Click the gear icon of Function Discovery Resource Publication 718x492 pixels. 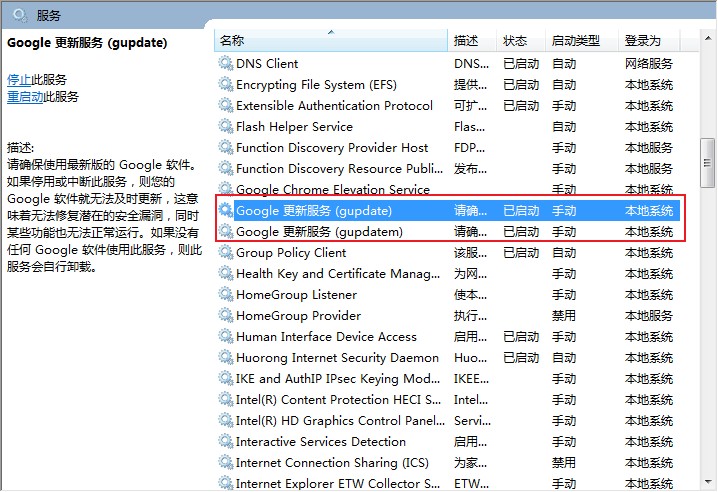(x=226, y=169)
